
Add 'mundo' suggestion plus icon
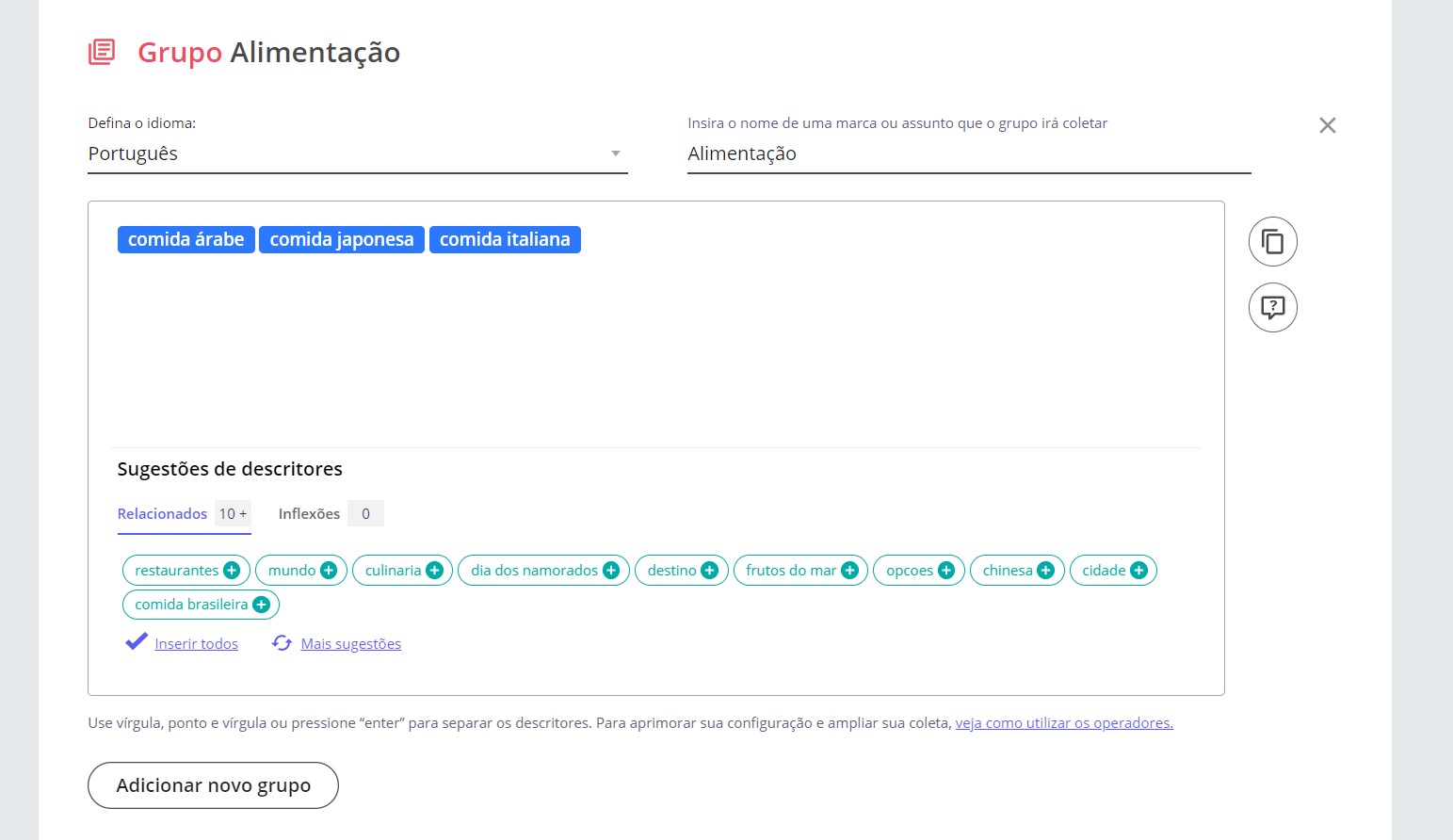(329, 571)
